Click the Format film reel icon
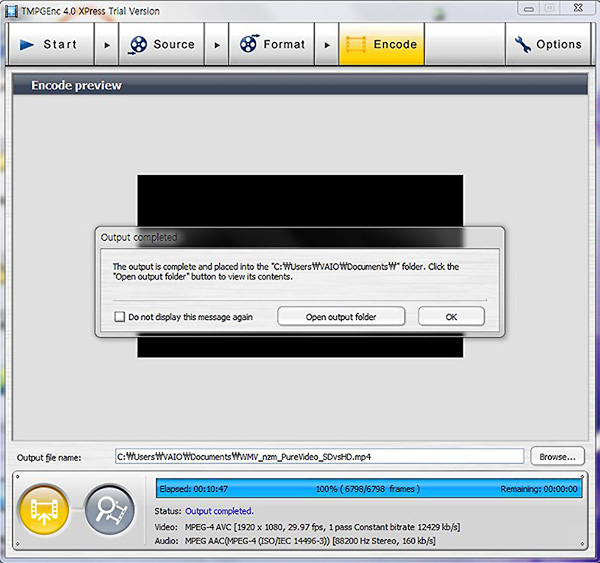 click(x=249, y=44)
